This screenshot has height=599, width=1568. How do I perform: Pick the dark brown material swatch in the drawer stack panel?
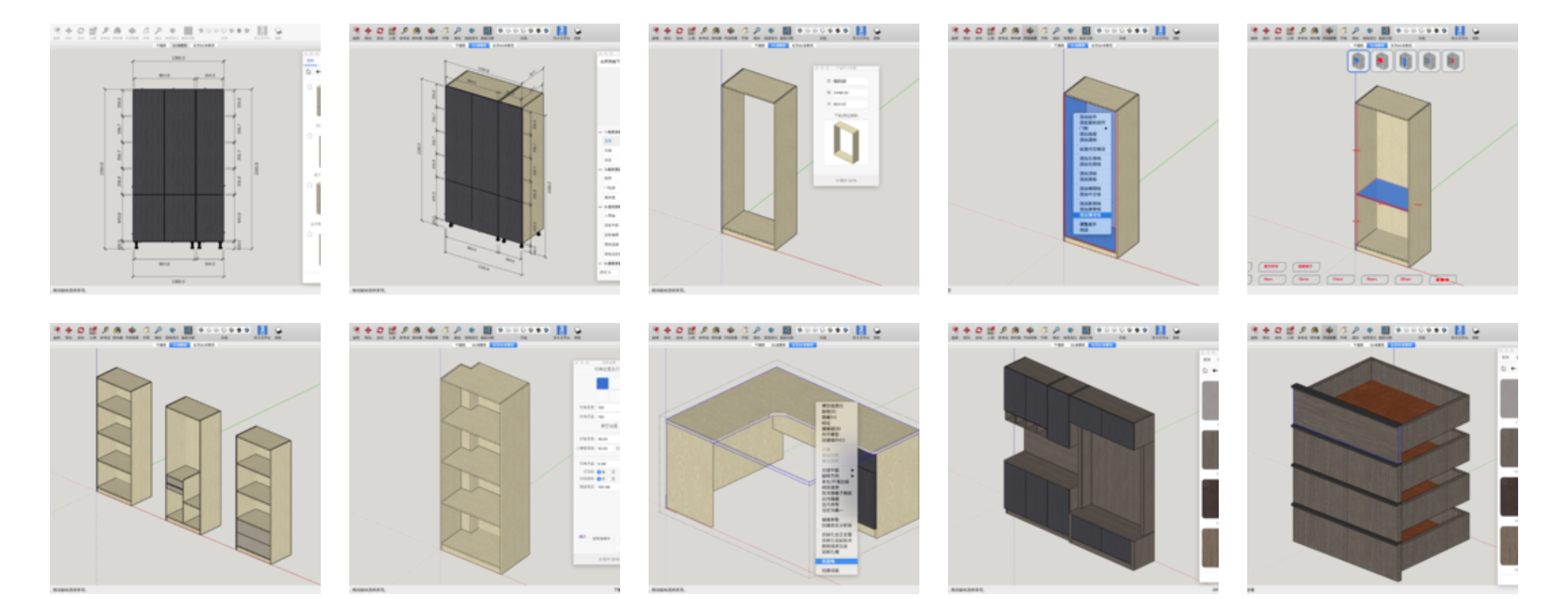tap(1508, 497)
